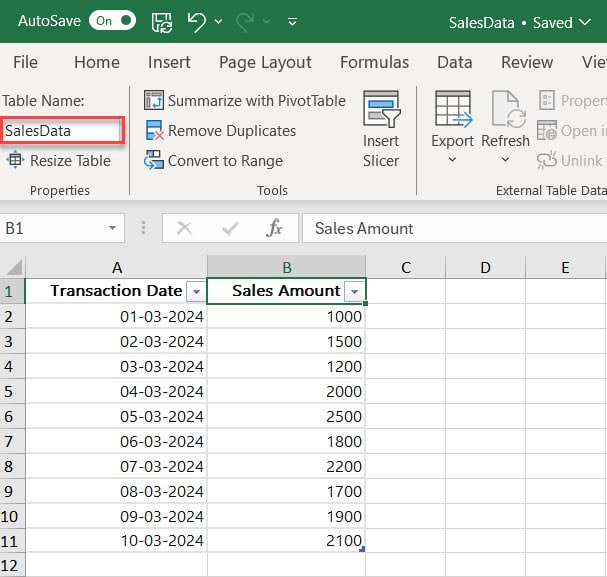Click the Sales Amount header cell

tap(286, 291)
